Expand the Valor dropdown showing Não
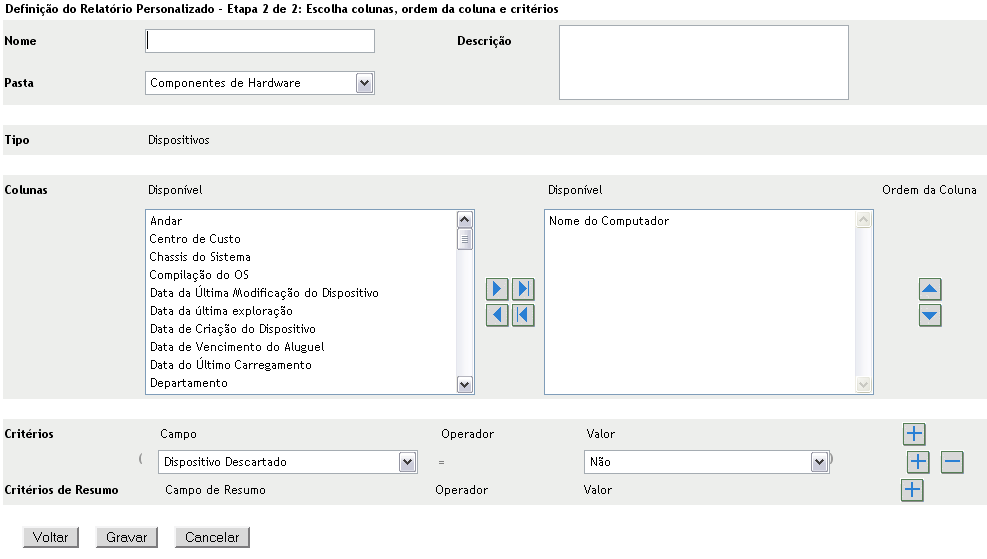Screen dimensions: 987x559 click(820, 462)
